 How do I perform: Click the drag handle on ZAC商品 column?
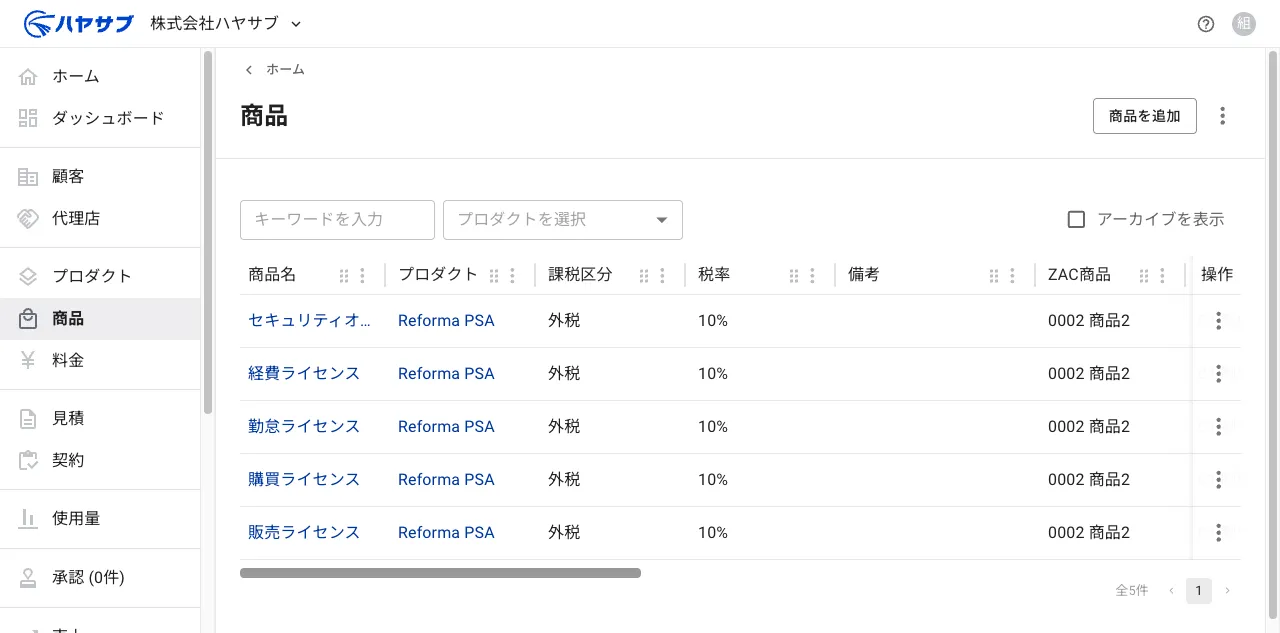pyautogui.click(x=1144, y=276)
